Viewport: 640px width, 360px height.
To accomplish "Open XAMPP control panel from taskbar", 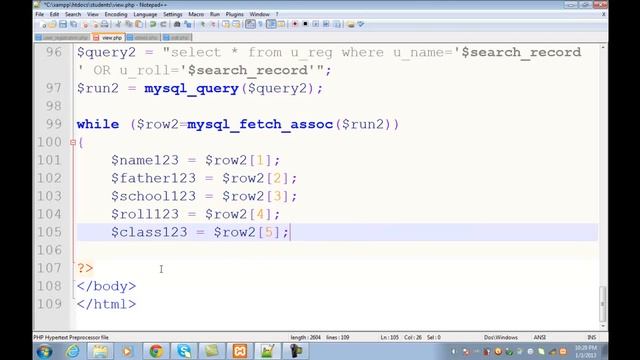I will point(240,351).
